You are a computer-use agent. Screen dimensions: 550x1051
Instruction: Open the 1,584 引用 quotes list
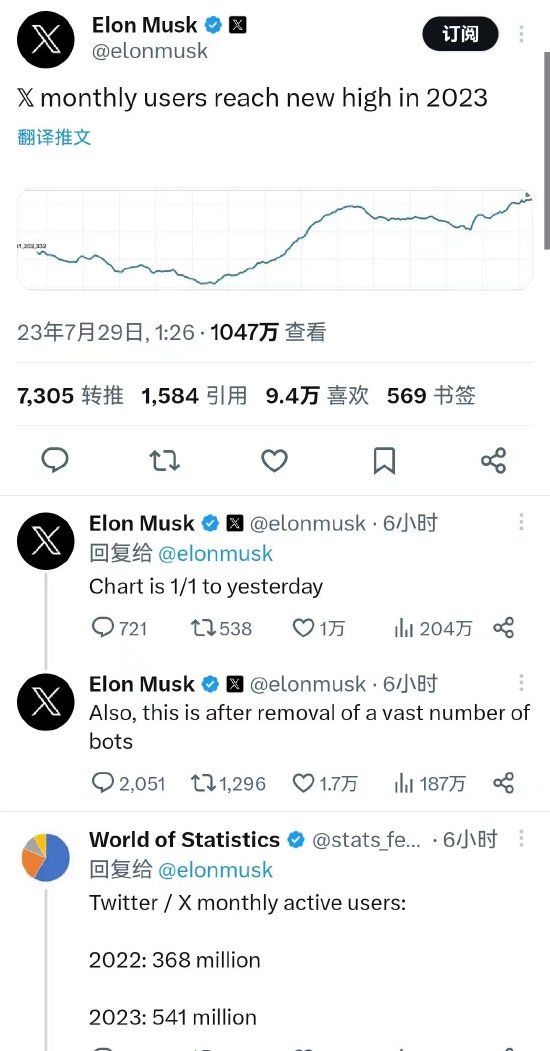point(194,395)
